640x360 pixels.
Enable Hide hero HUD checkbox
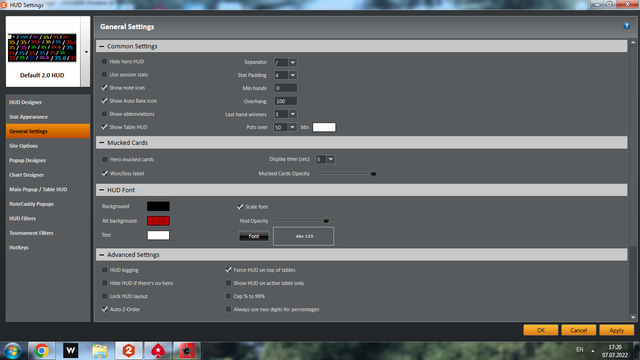(x=104, y=62)
